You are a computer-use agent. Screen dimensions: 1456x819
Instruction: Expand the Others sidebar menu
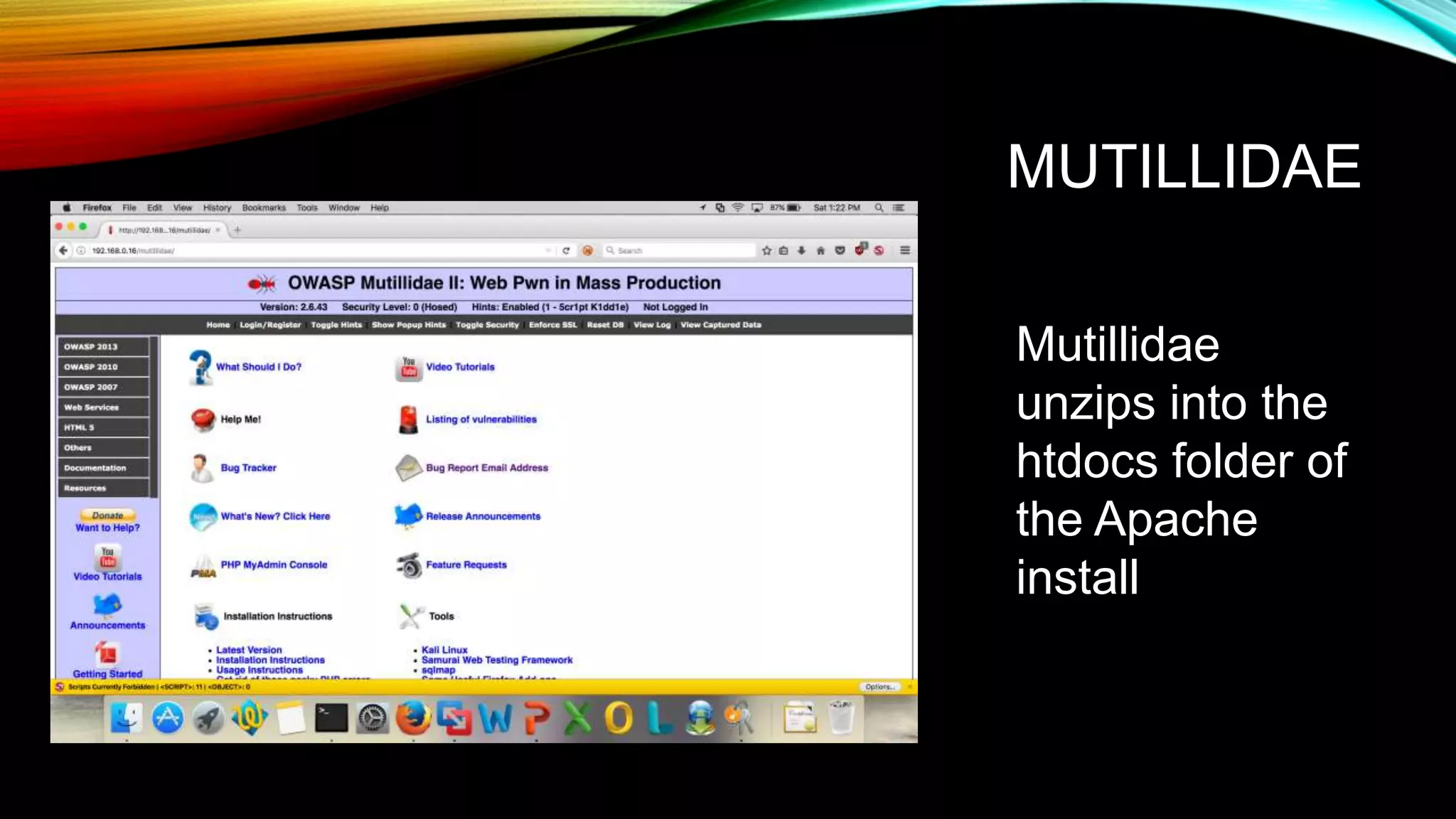[104, 448]
